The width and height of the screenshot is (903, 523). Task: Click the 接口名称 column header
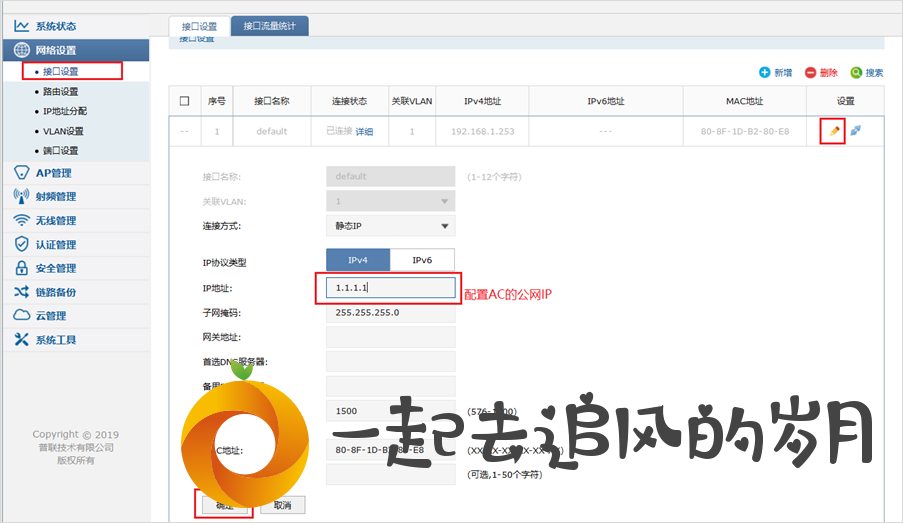click(272, 101)
